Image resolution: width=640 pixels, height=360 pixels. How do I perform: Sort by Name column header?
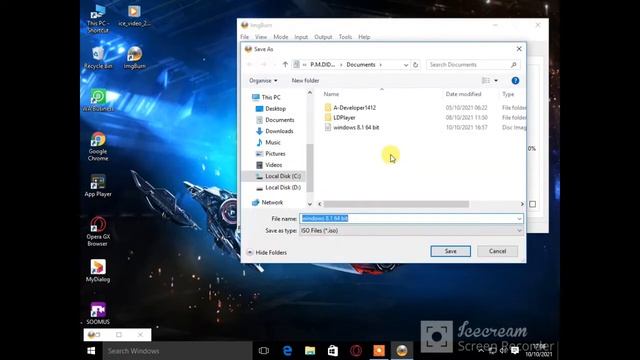pyautogui.click(x=331, y=94)
